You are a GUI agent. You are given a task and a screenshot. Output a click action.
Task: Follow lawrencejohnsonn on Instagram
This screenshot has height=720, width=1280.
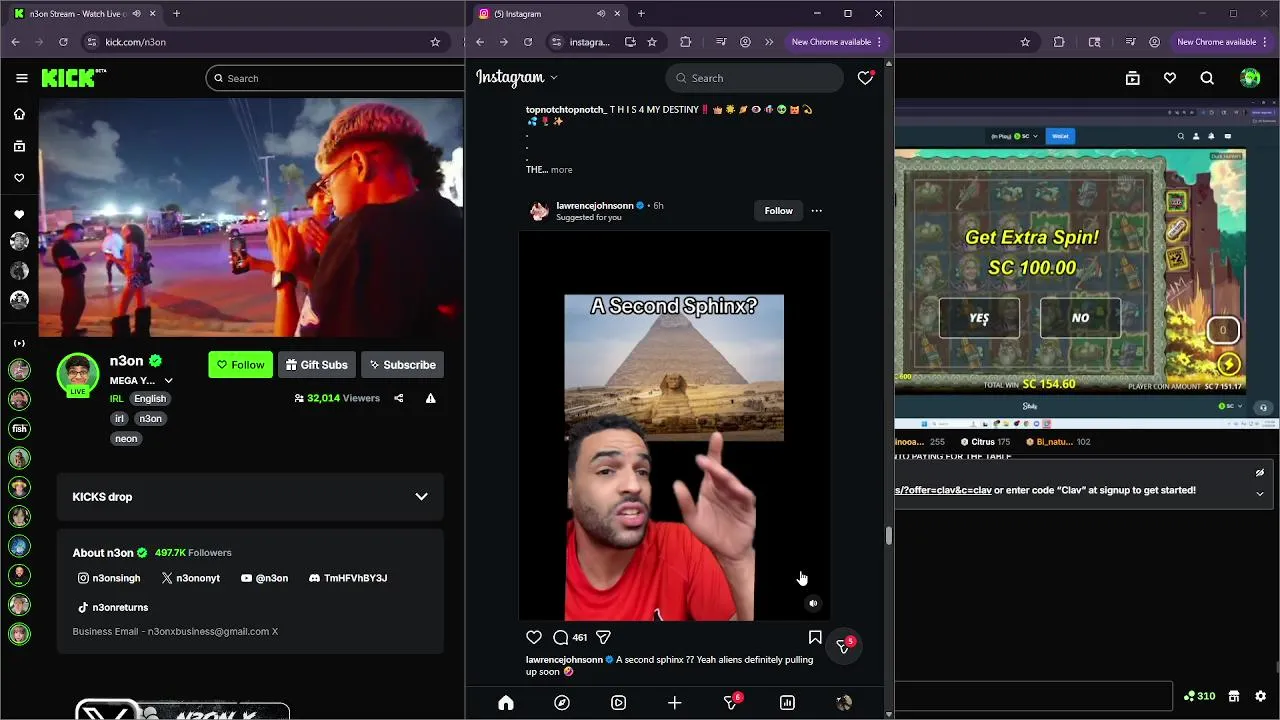(778, 211)
